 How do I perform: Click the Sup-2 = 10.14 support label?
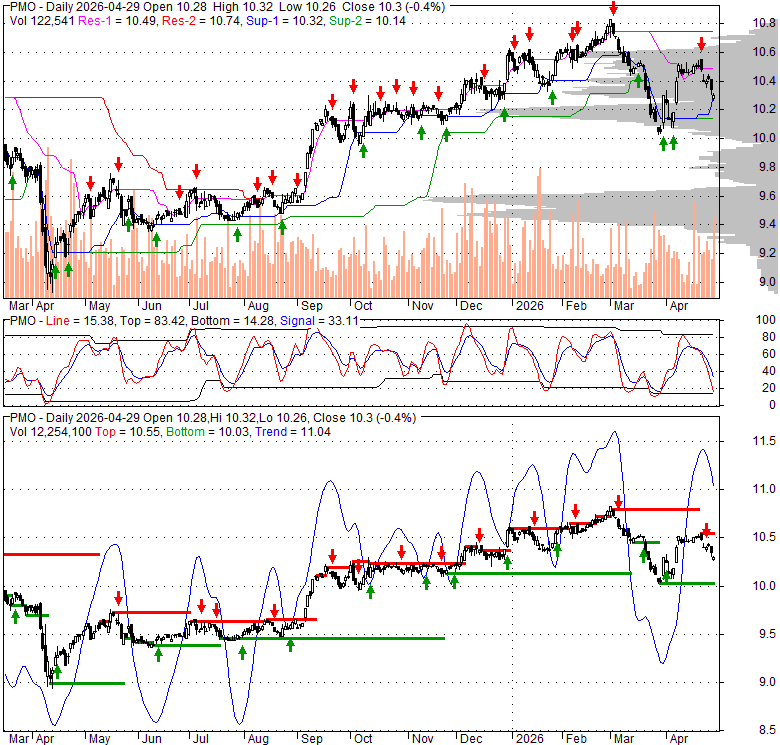[x=367, y=21]
